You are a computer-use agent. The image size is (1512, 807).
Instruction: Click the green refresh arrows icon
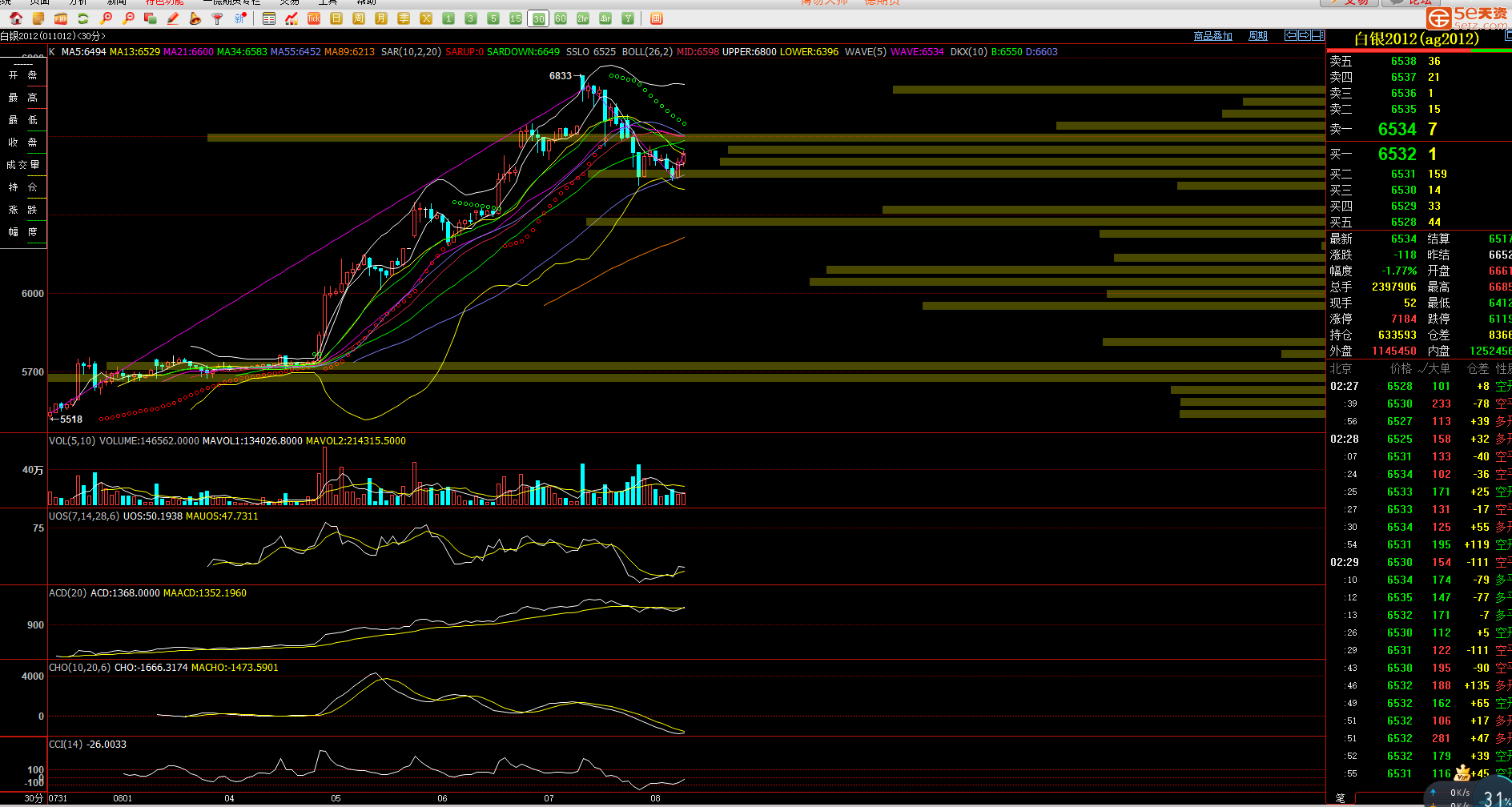click(83, 18)
